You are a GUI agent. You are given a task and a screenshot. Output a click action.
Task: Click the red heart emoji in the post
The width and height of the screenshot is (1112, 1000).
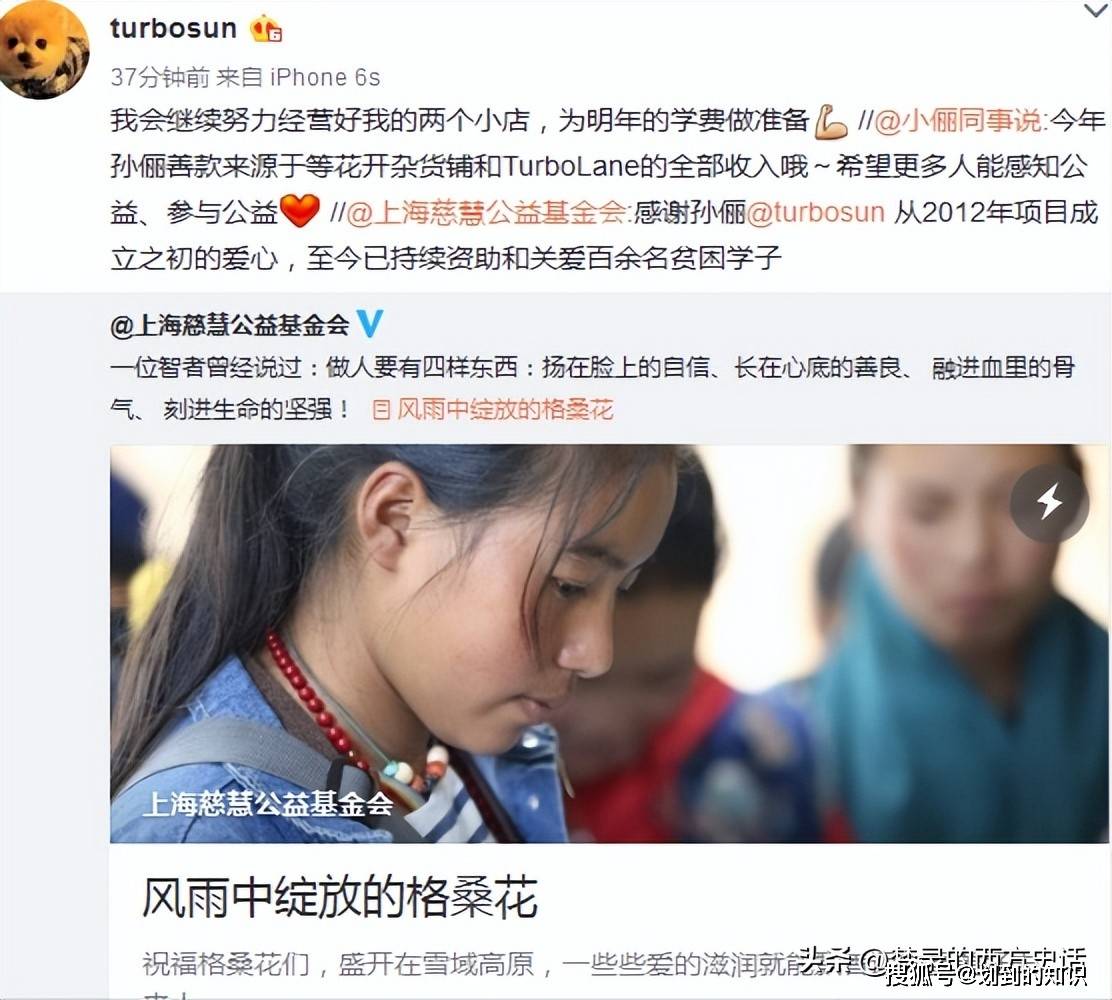(x=300, y=211)
